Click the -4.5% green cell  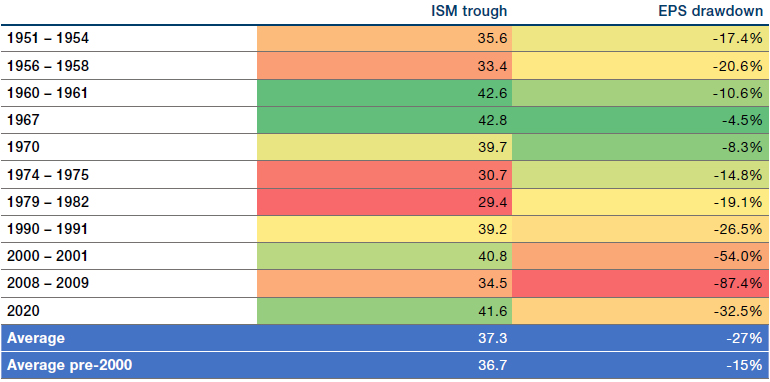(641, 120)
